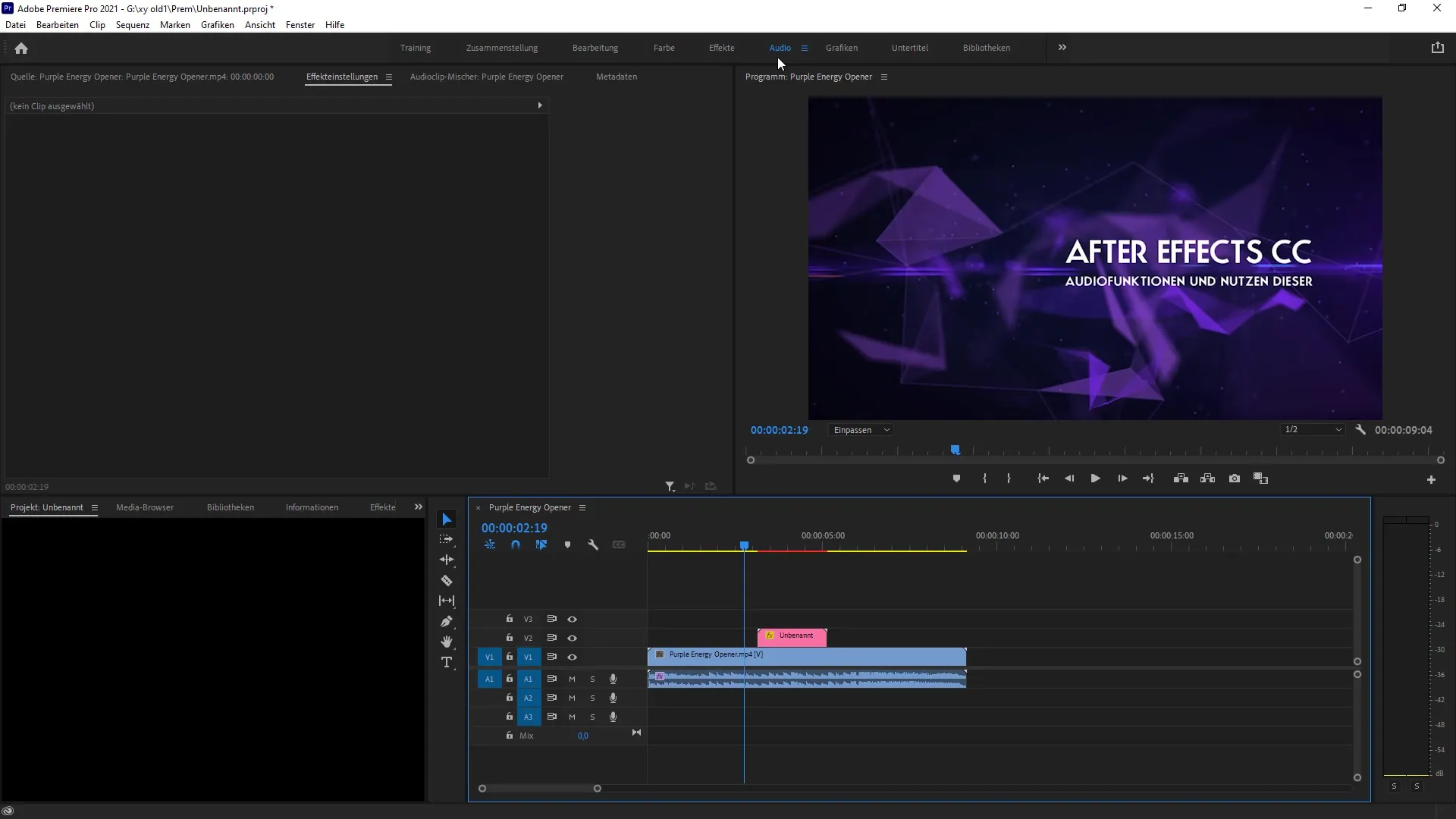This screenshot has width=1456, height=819.
Task: Open Audio workspace menu
Action: click(x=805, y=48)
